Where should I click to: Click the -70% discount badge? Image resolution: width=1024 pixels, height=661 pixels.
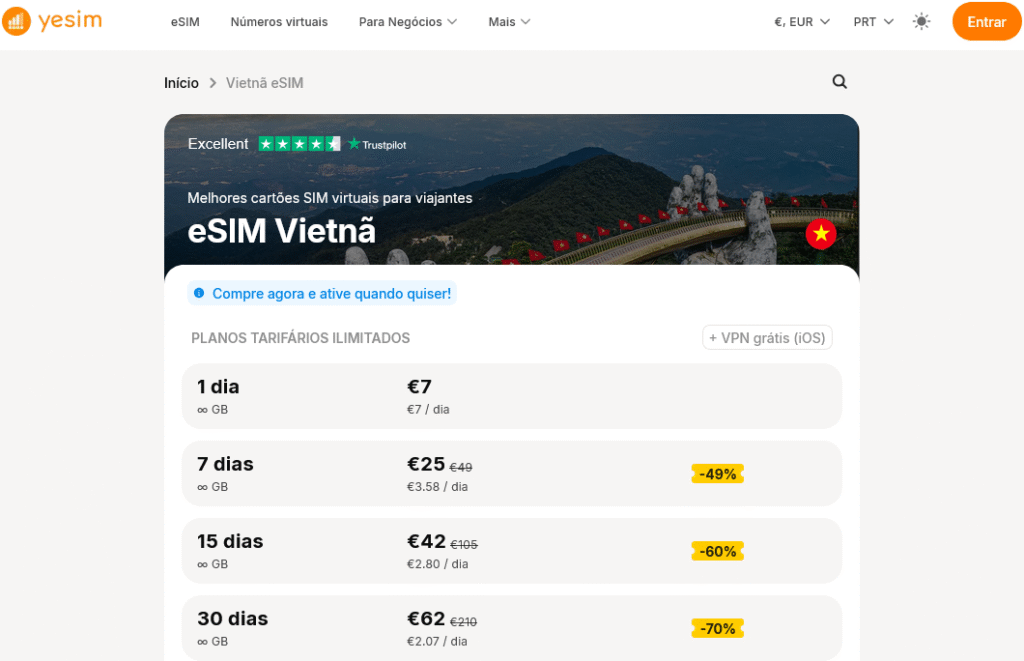tap(717, 628)
